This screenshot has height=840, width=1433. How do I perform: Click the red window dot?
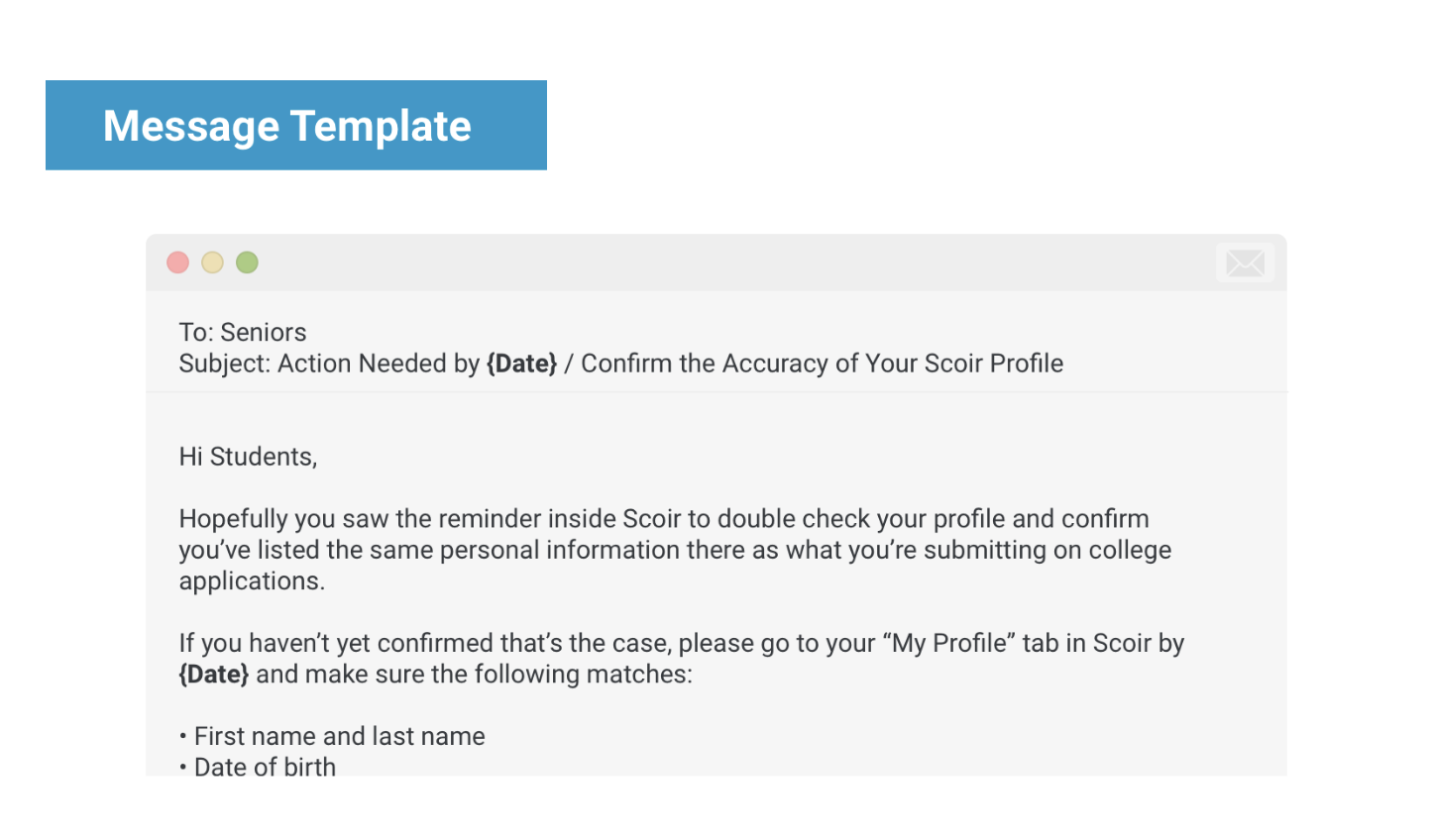177,262
